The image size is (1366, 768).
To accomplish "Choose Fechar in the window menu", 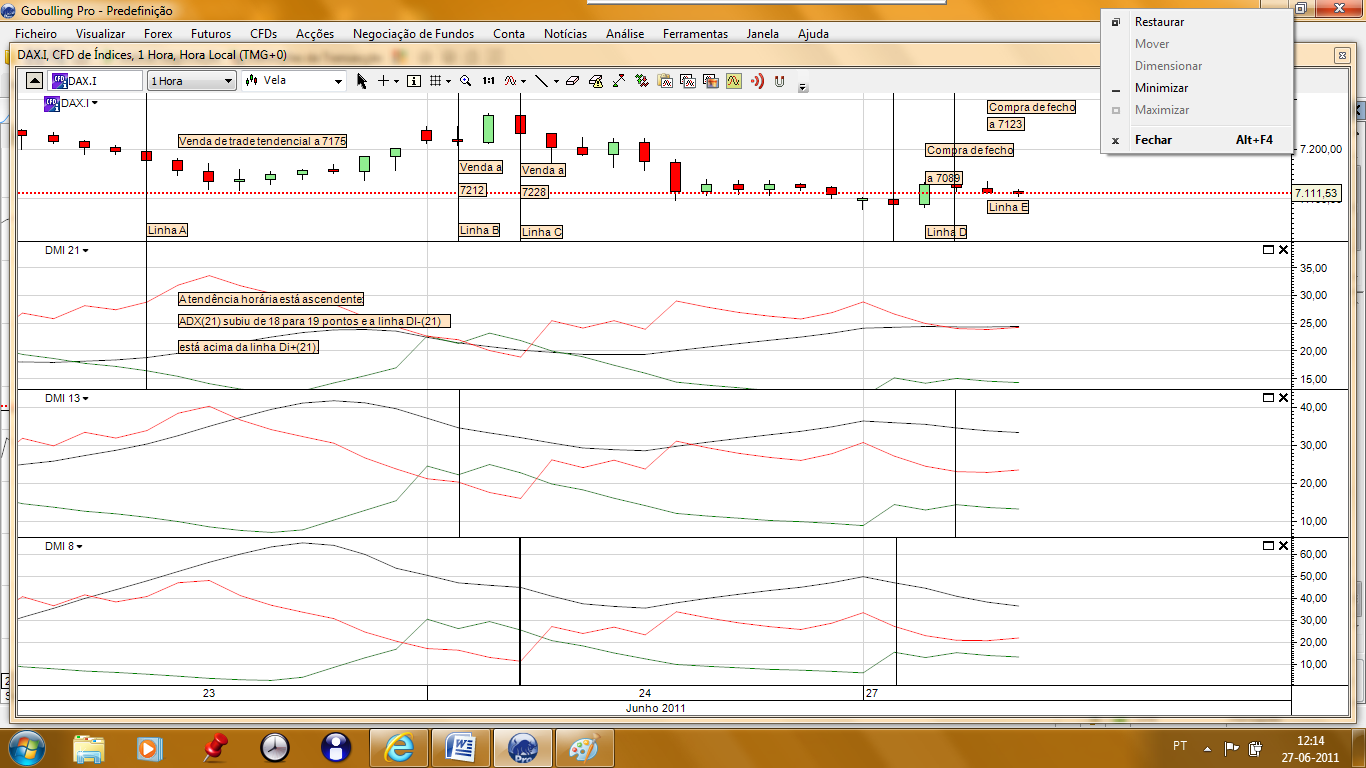I will click(1196, 140).
